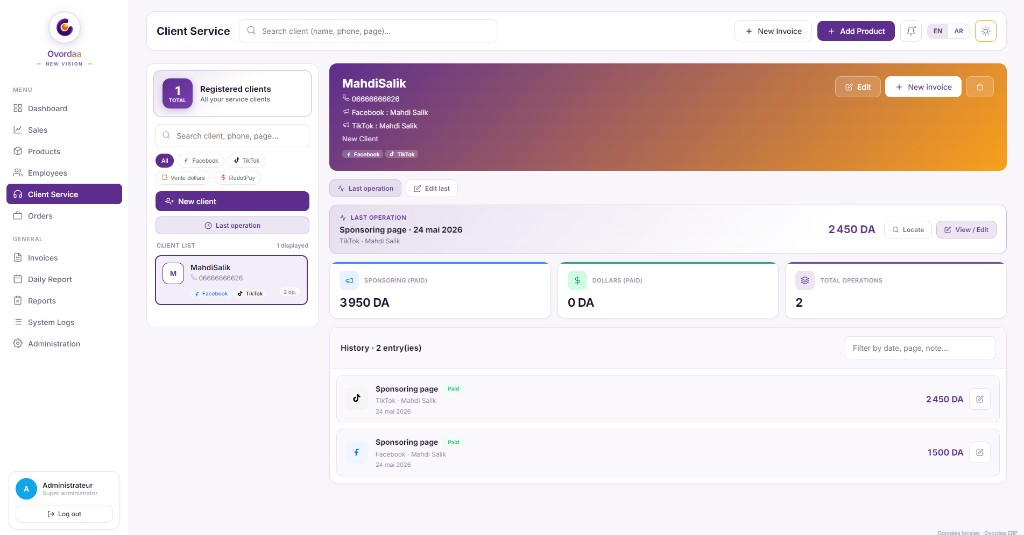Edit the 1500 DA sponsoring entry

click(x=980, y=452)
